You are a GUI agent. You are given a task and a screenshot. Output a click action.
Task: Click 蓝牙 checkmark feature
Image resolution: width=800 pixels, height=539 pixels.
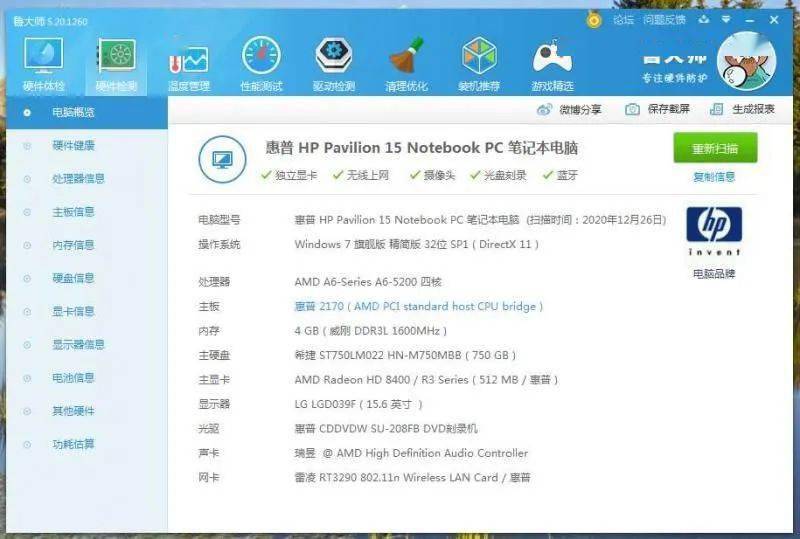click(x=560, y=175)
